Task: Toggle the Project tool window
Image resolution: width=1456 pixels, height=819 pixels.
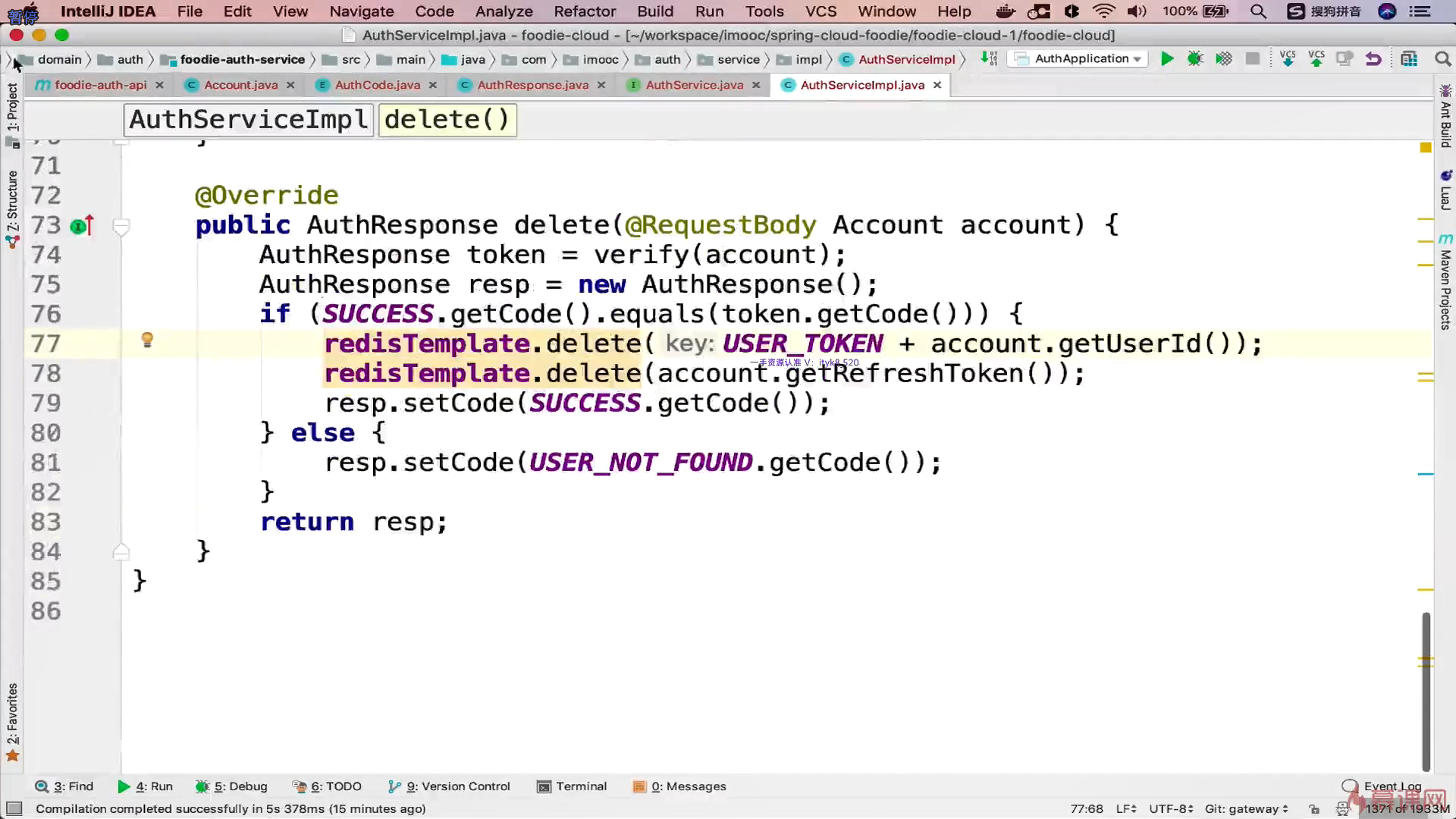Action: (x=12, y=108)
